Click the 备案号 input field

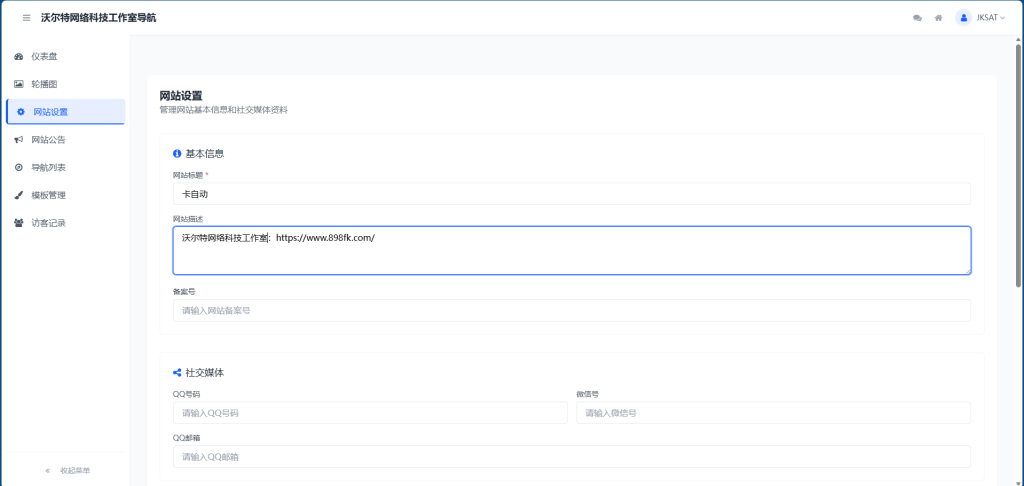click(x=571, y=310)
